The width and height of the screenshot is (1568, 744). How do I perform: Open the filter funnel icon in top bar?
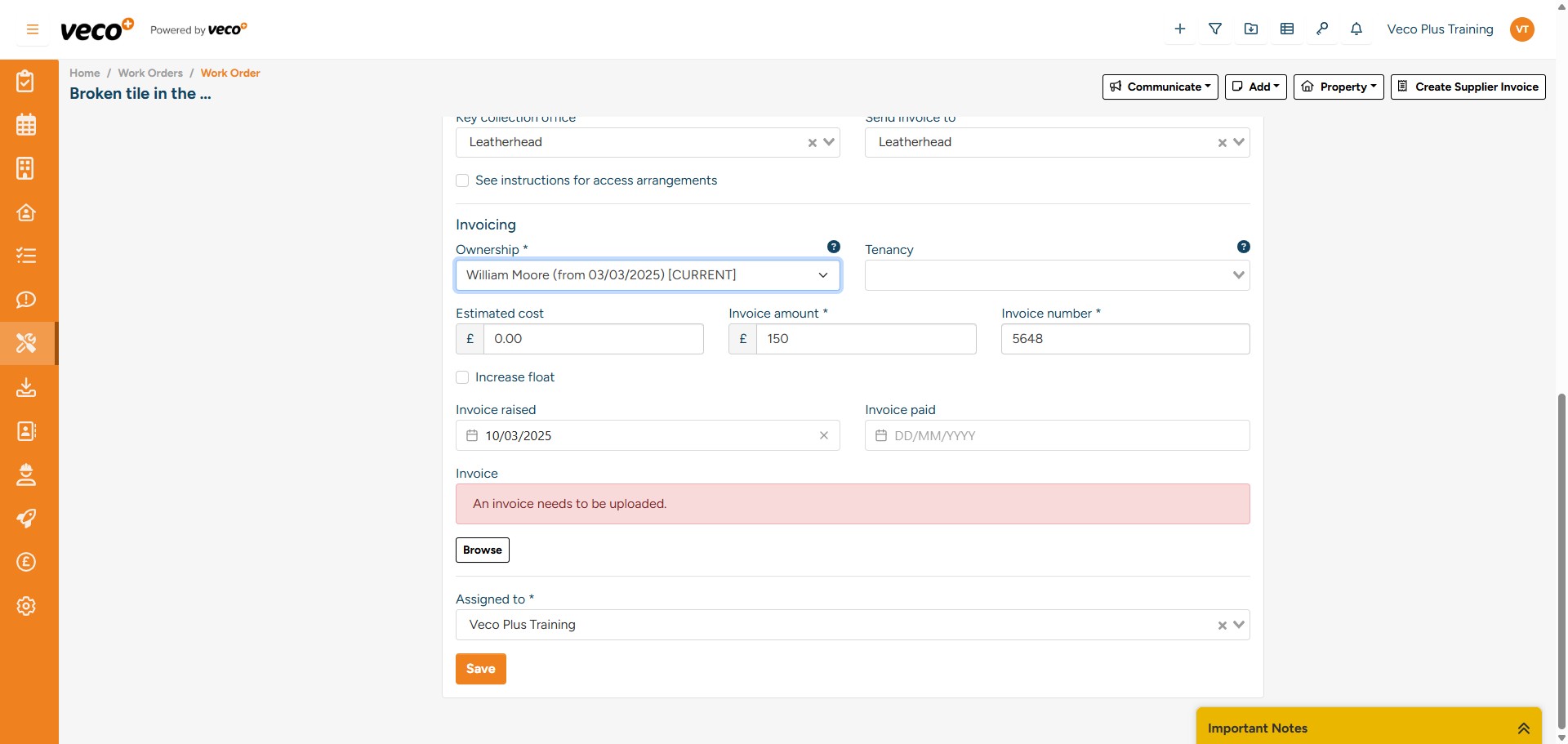[x=1215, y=29]
